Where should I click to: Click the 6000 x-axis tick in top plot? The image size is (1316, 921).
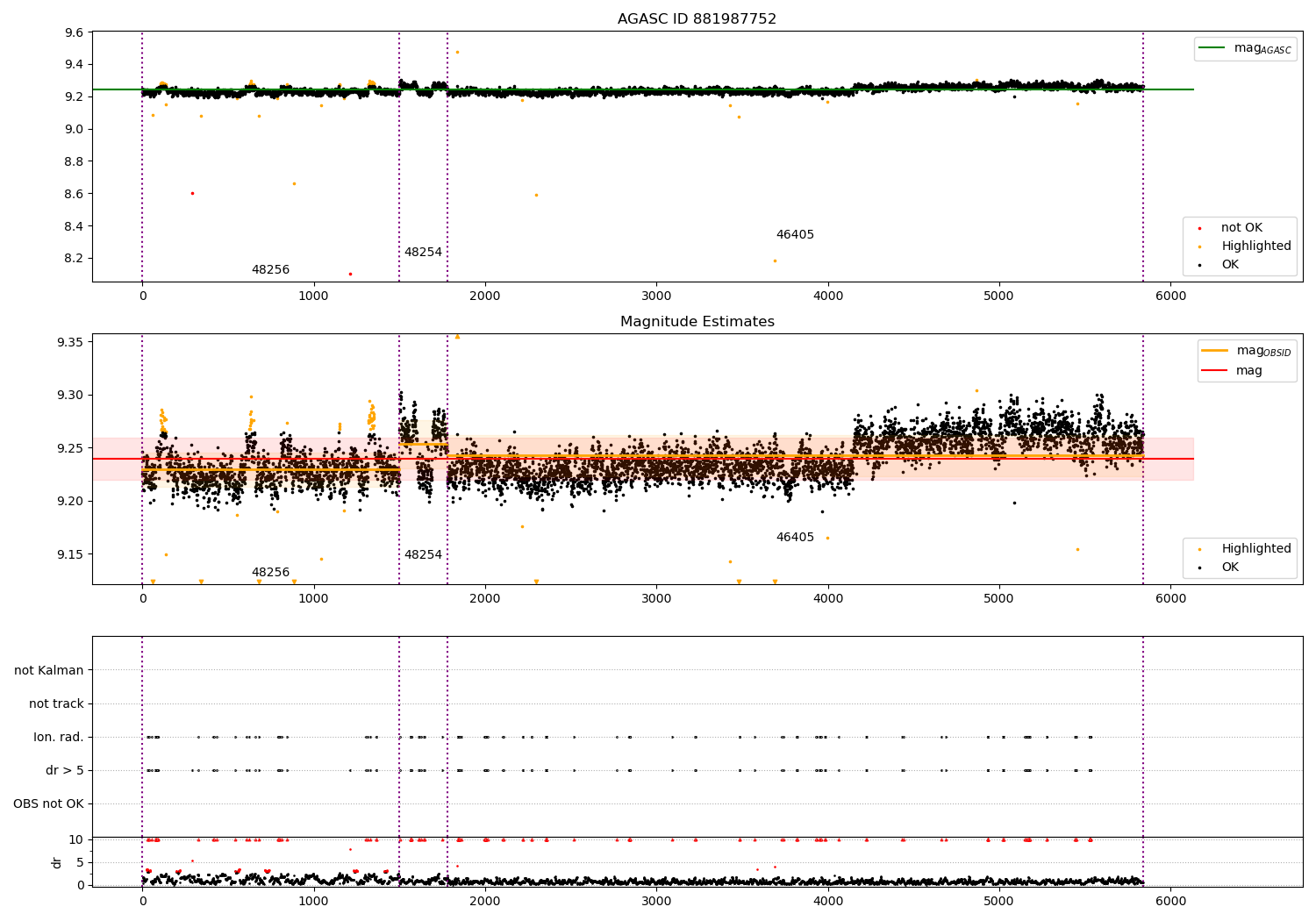point(1170,296)
